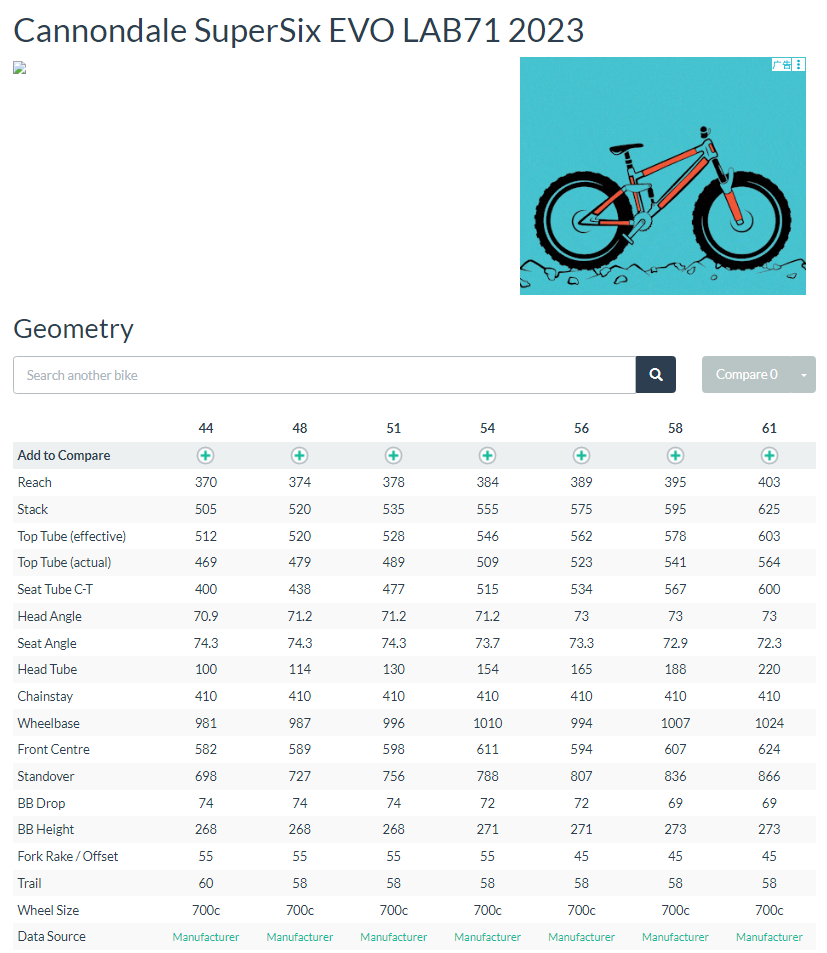Expand the Compare dropdown arrow
827x953 pixels.
point(804,375)
